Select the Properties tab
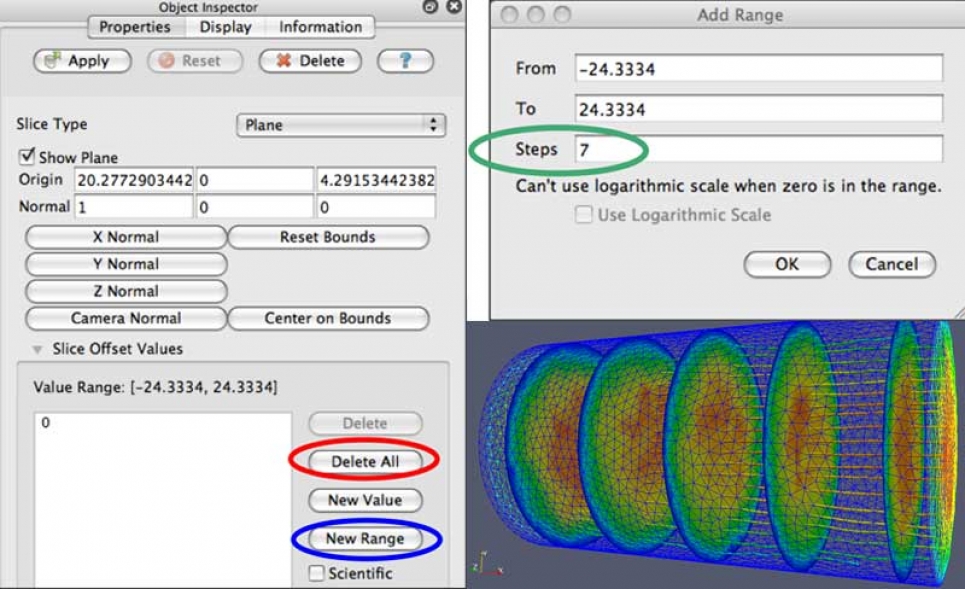The width and height of the screenshot is (965, 589). click(134, 27)
